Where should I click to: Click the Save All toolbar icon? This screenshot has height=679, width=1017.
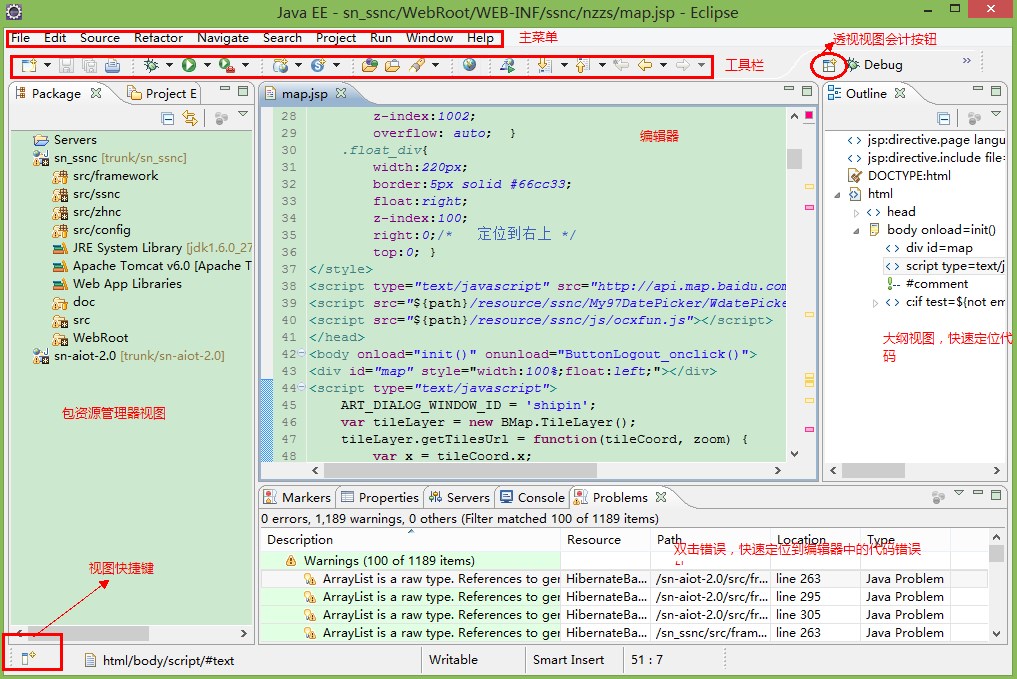click(90, 65)
